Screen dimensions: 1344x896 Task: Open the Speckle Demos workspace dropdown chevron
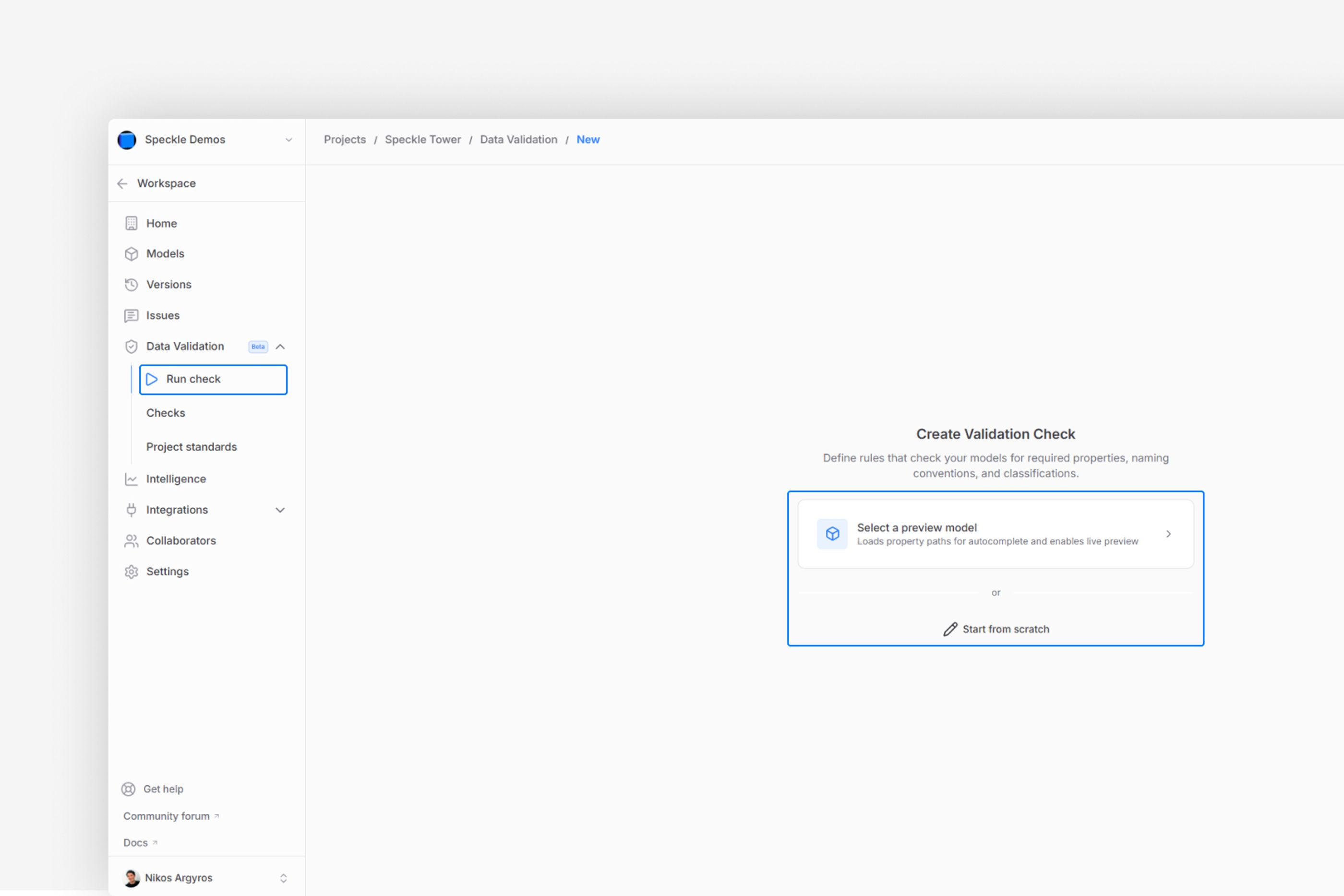pyautogui.click(x=288, y=140)
